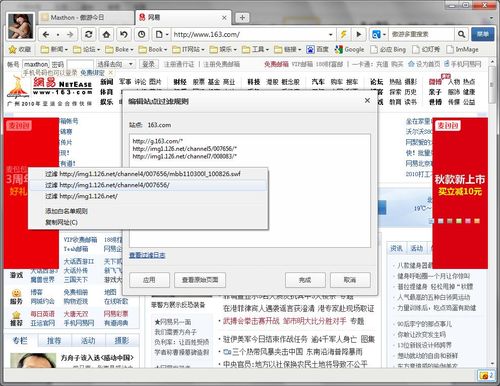
Task: Expand the IT网站 bookmarks folder
Action: 188,50
